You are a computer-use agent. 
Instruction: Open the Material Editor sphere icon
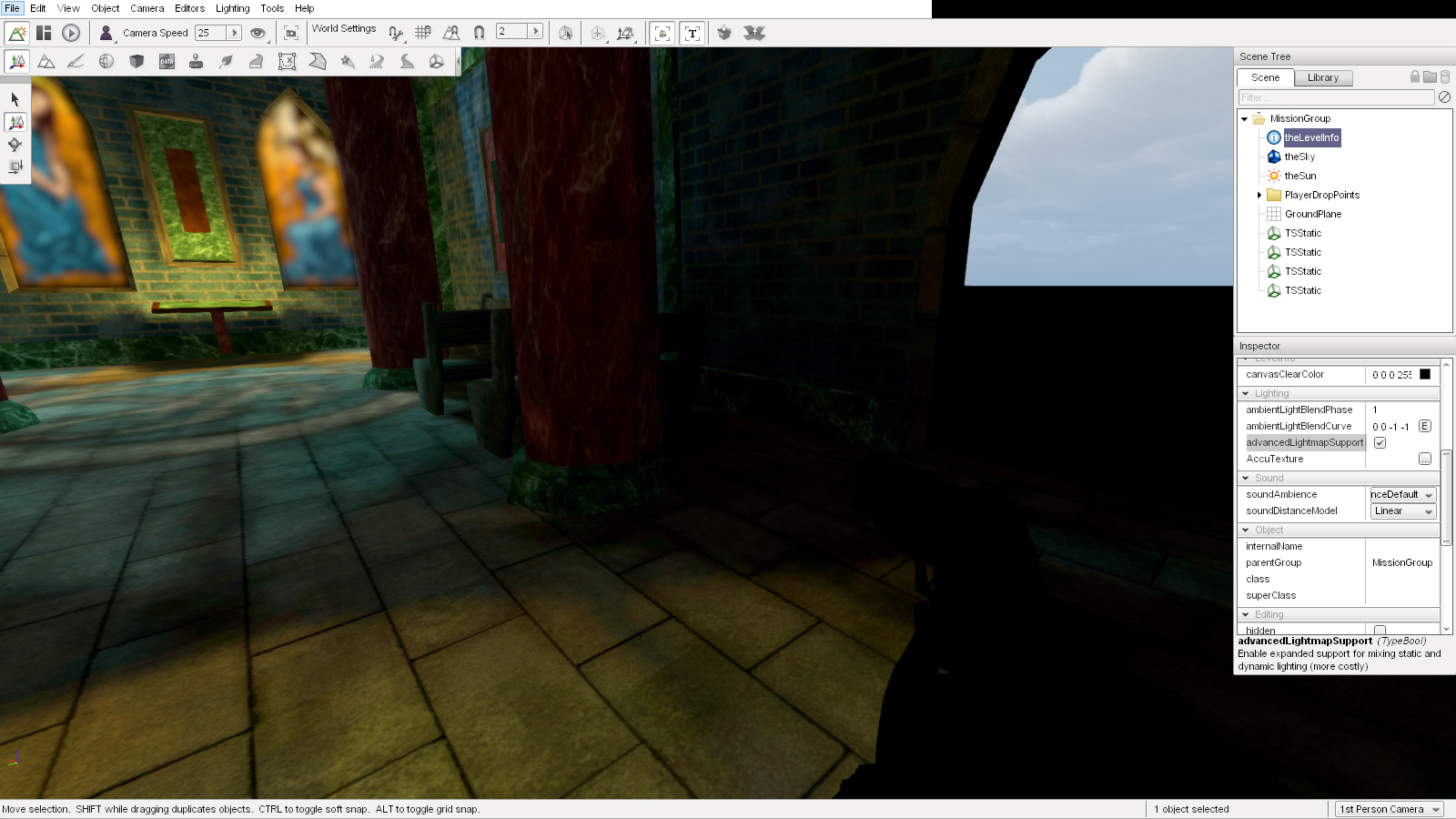(x=106, y=62)
